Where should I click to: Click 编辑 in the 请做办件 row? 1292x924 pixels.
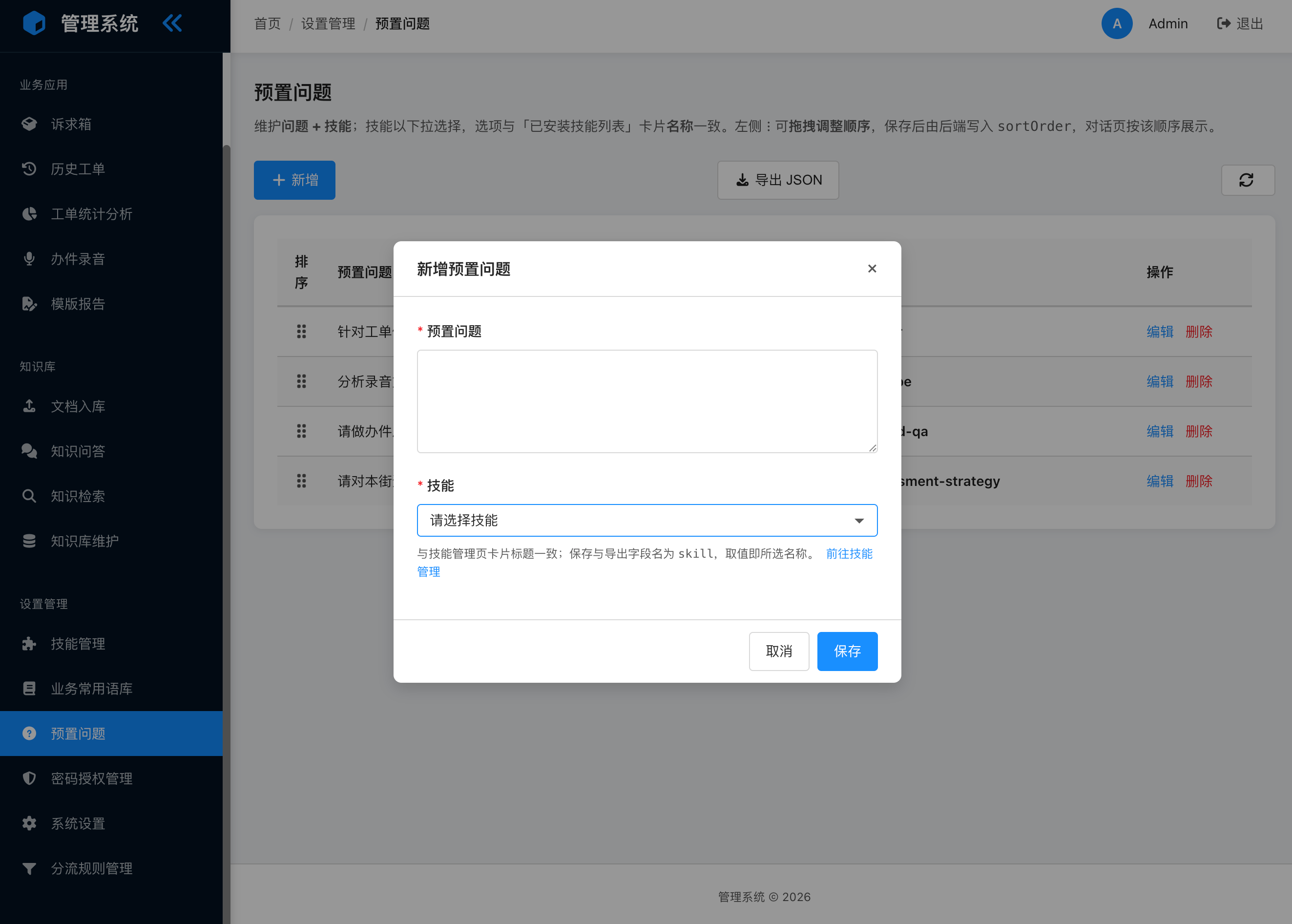[x=1160, y=431]
